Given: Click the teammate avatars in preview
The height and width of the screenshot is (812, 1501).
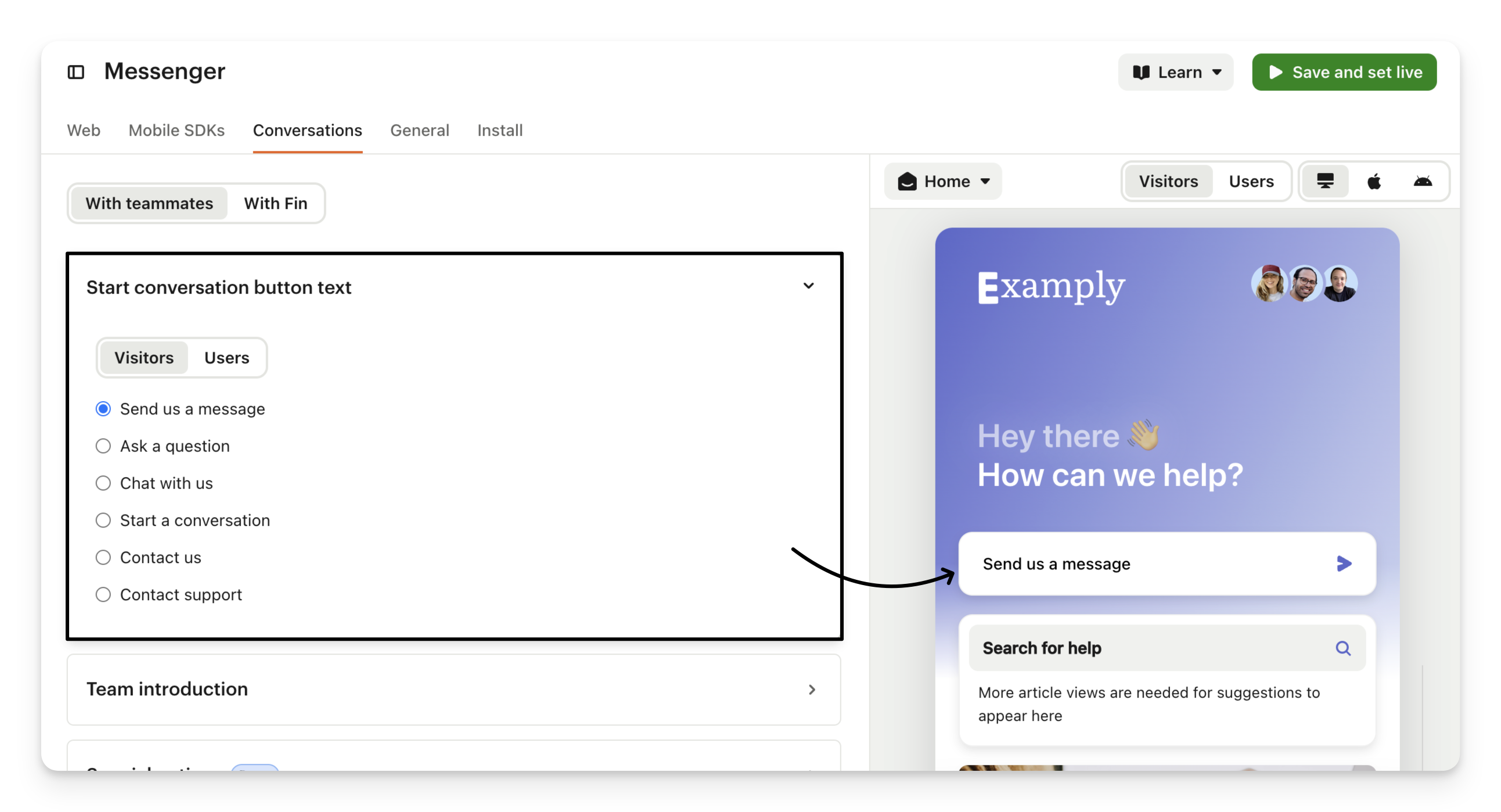Looking at the screenshot, I should (x=1304, y=284).
